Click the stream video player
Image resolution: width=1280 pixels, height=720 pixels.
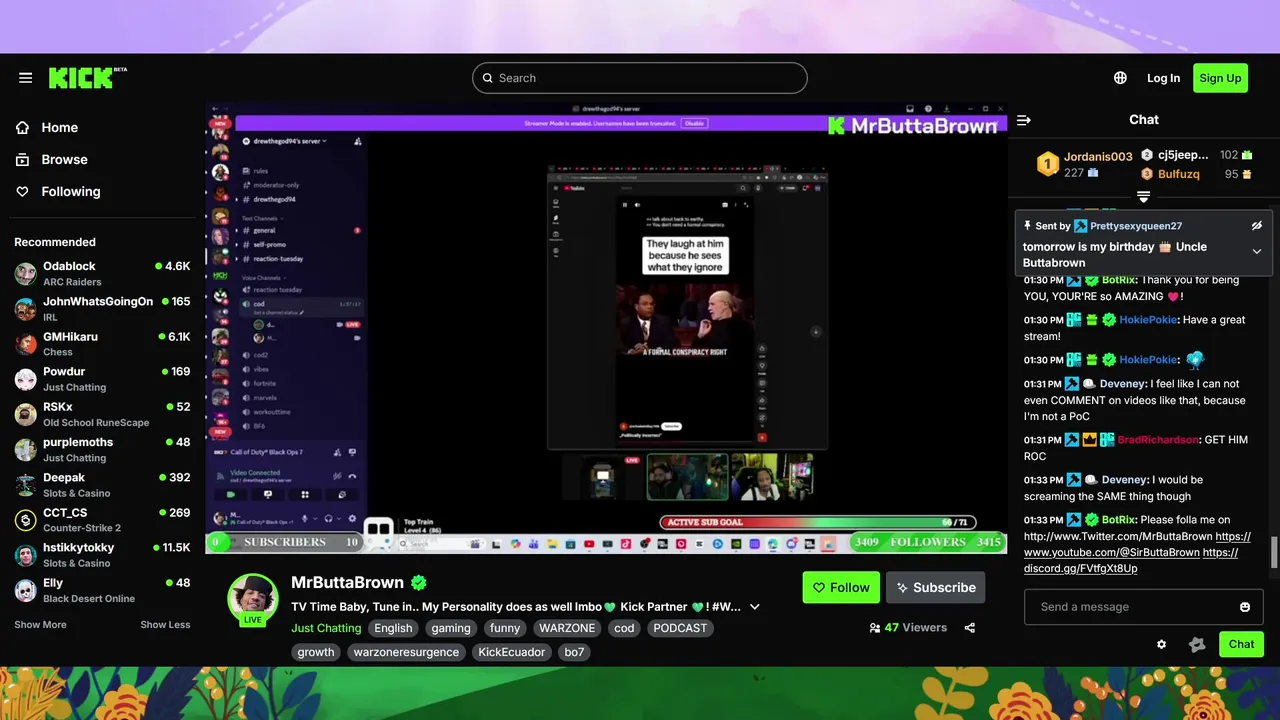click(x=606, y=328)
